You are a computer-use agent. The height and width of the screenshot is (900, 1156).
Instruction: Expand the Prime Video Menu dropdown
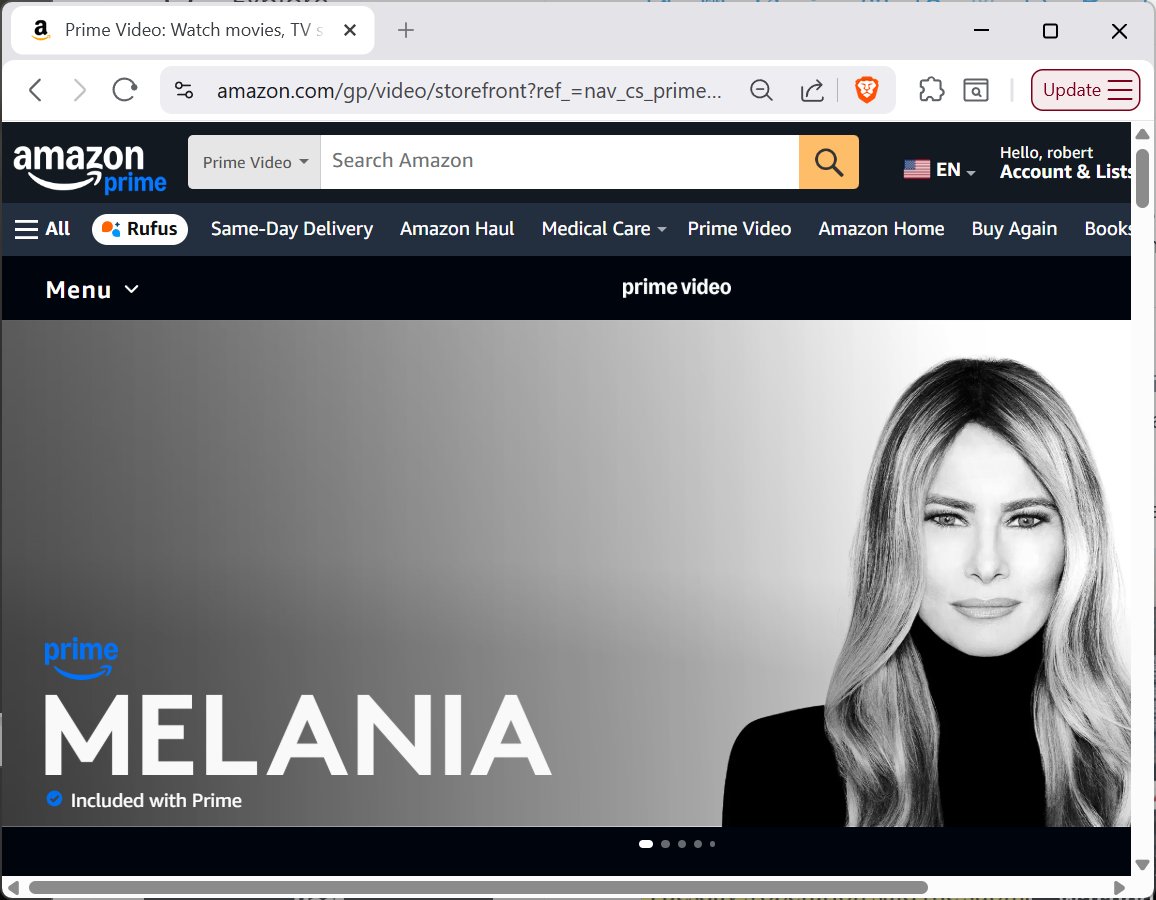[x=92, y=290]
